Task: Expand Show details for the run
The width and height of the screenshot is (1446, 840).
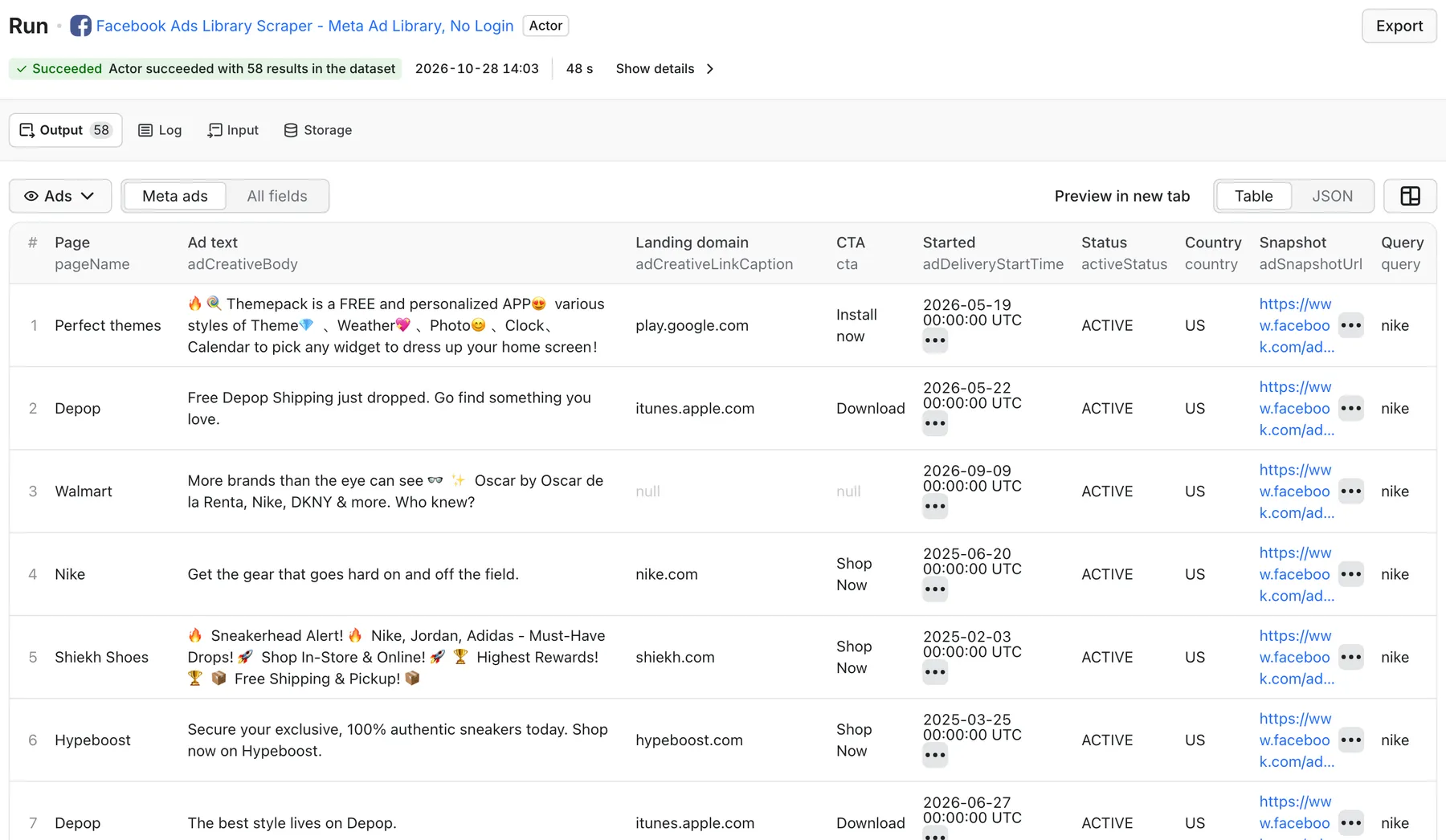Action: pos(665,69)
